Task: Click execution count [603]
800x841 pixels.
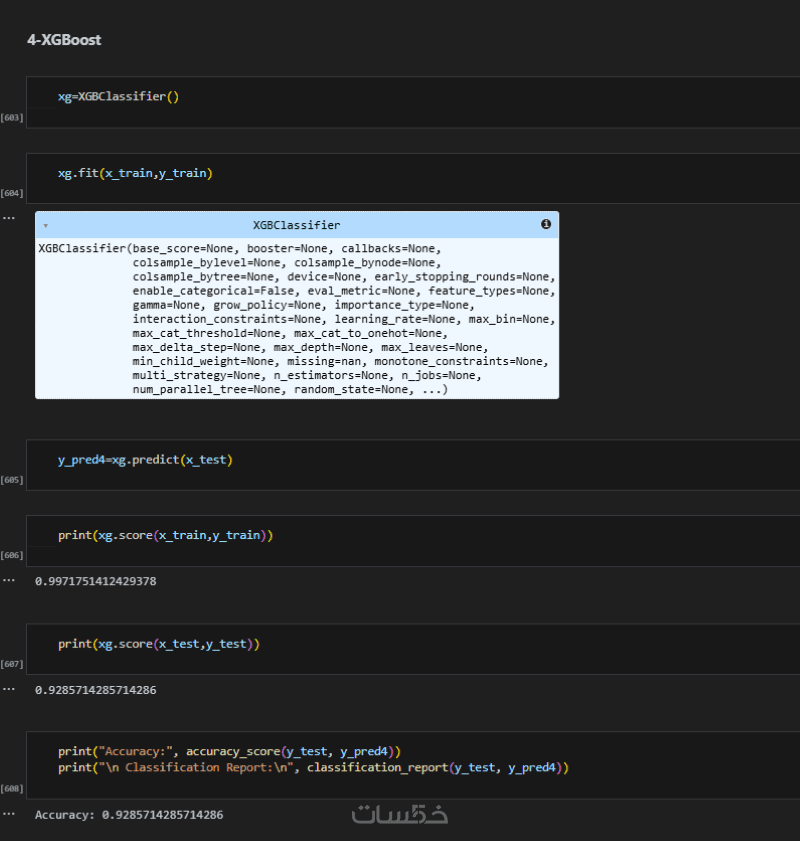Action: (x=12, y=117)
